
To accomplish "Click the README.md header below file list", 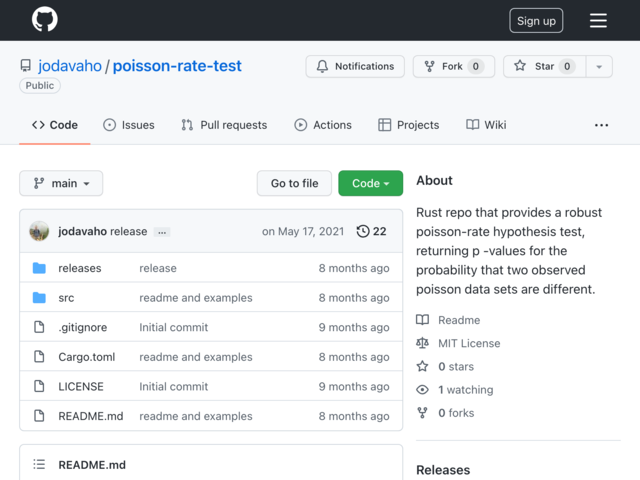I will click(x=92, y=465).
